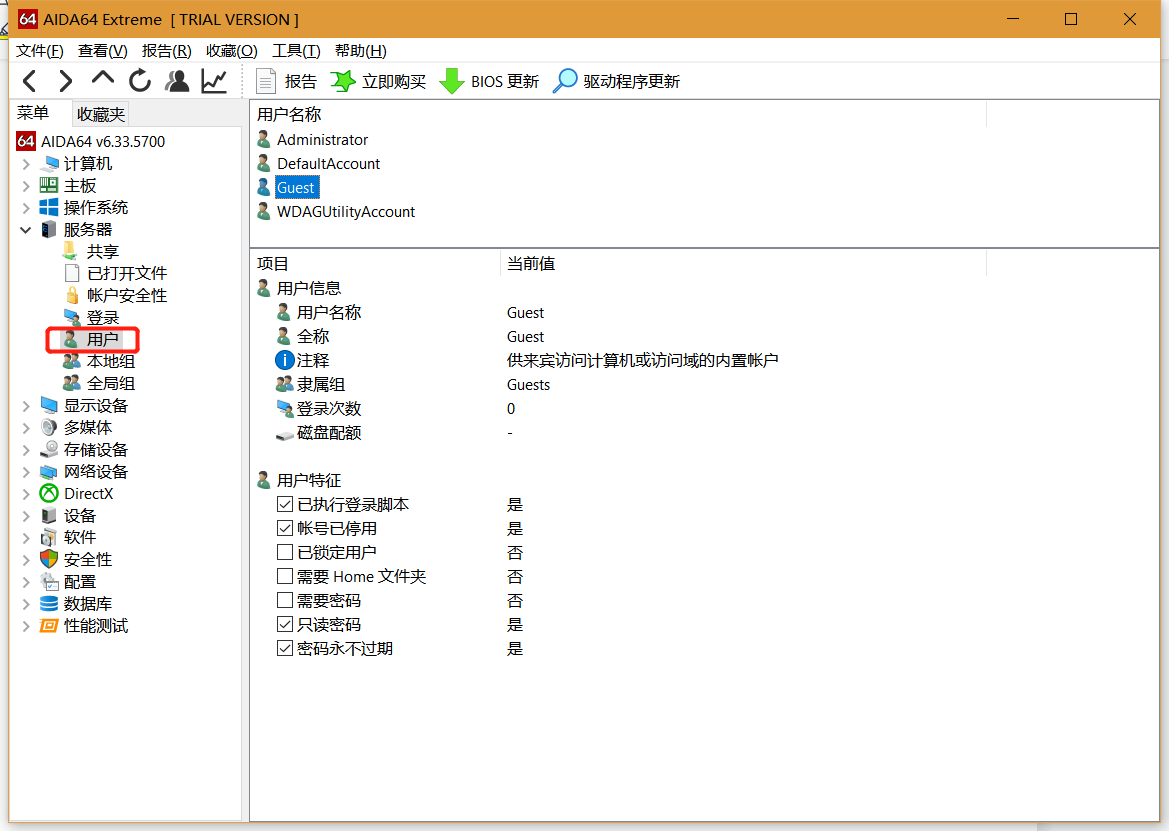The image size is (1169, 831).
Task: Click the padlock icon beside 帐户安全性
Action: 70,295
